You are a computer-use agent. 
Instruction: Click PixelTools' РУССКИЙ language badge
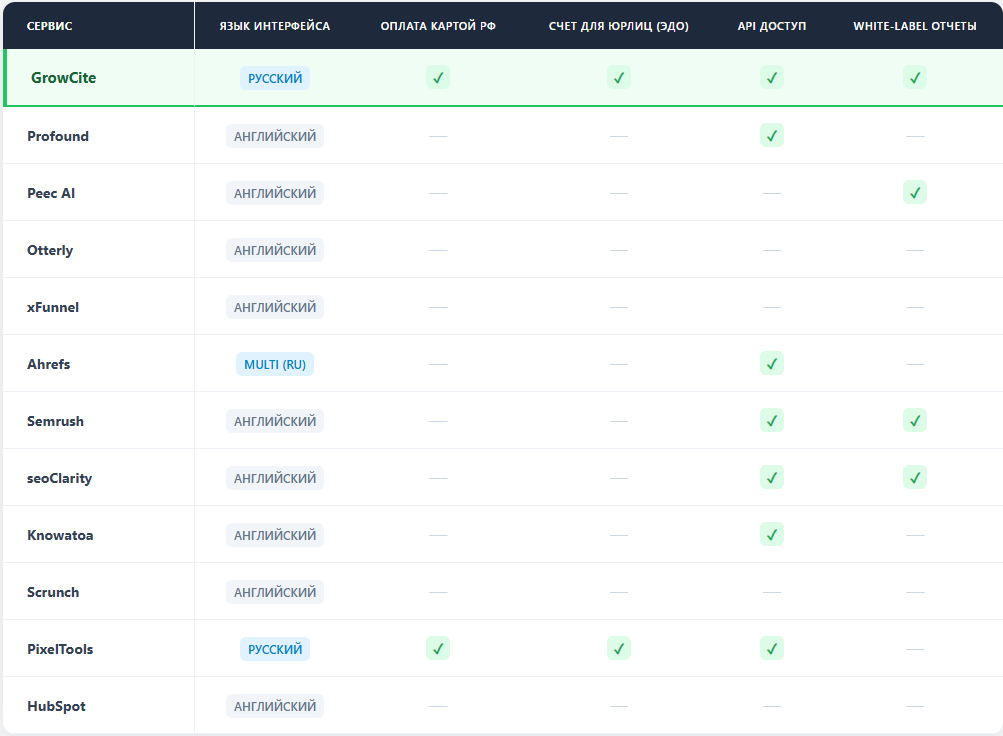point(275,649)
